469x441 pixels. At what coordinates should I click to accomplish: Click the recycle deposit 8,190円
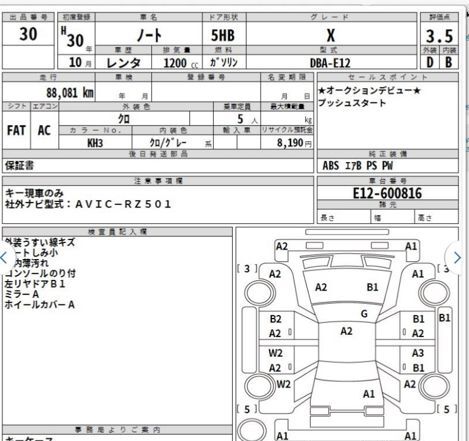pyautogui.click(x=294, y=143)
